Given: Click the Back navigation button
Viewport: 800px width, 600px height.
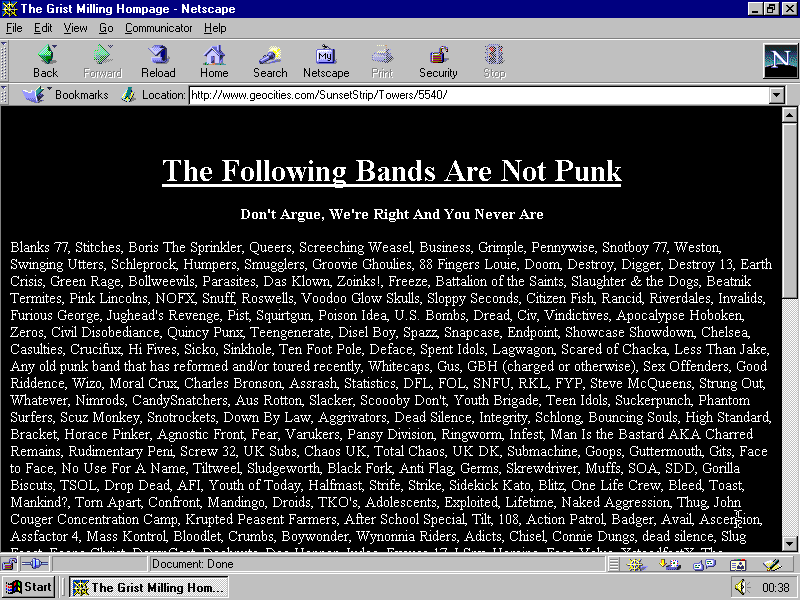Looking at the screenshot, I should tap(45, 62).
